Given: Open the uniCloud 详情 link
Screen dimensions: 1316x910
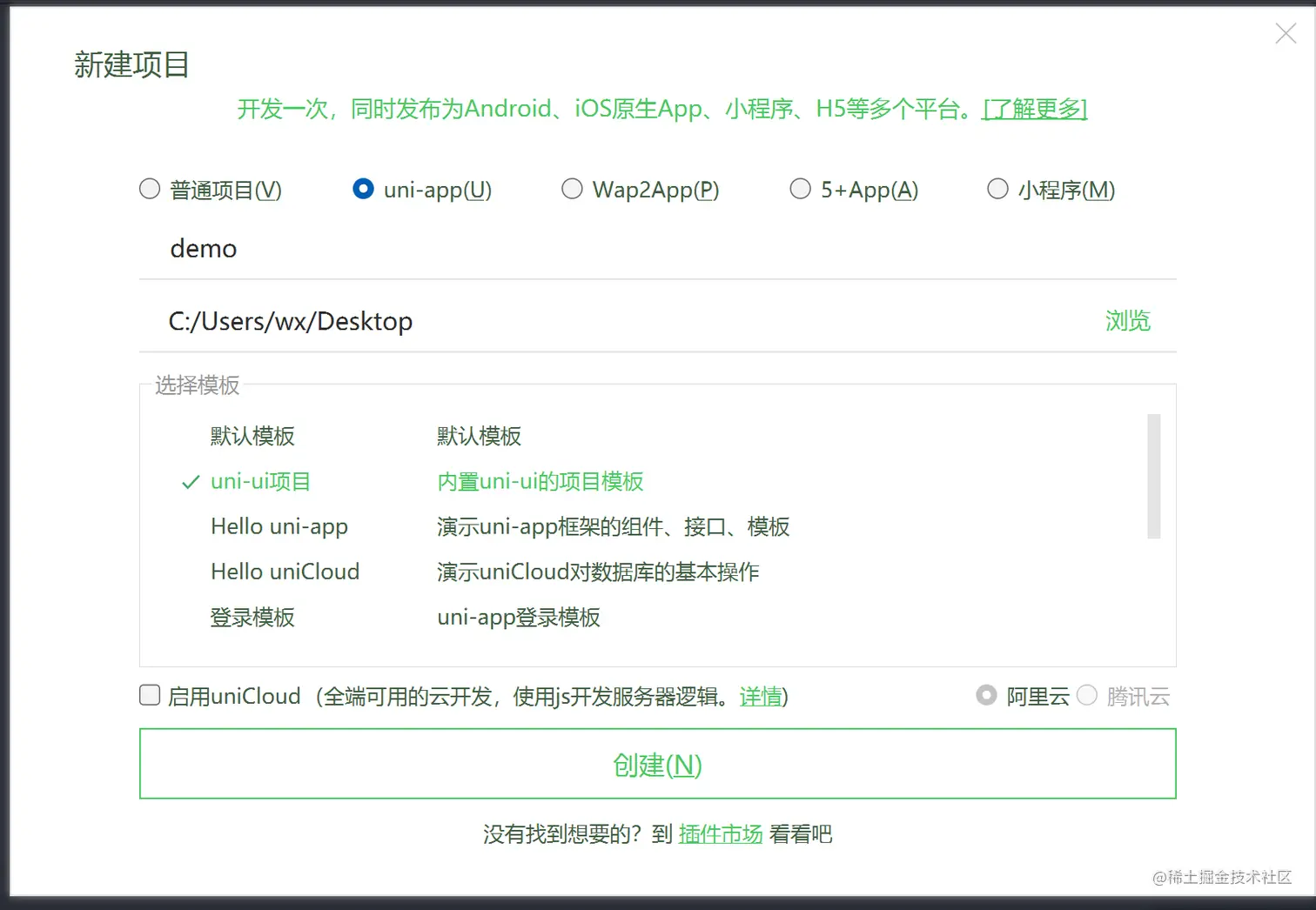Looking at the screenshot, I should point(761,696).
